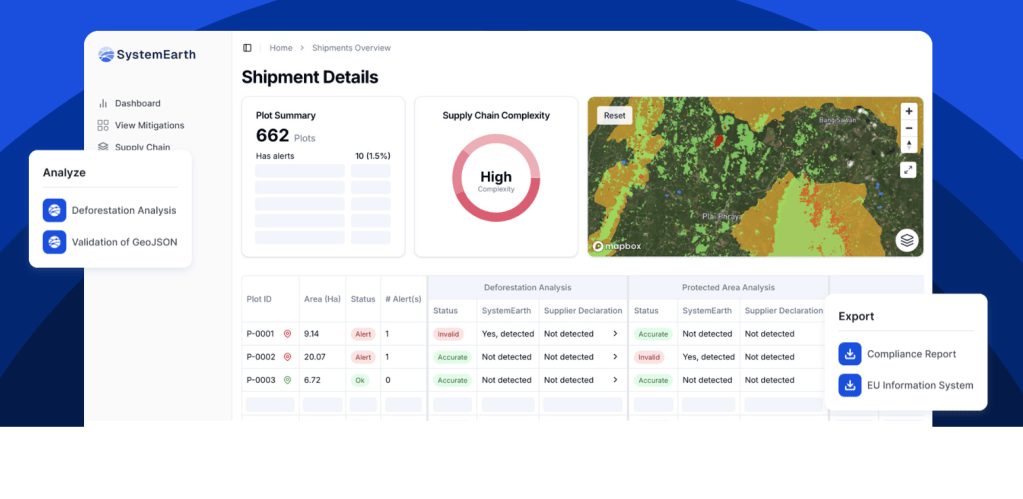1023x499 pixels.
Task: Click the Validation of GeoJSON globe icon
Action: [x=54, y=242]
